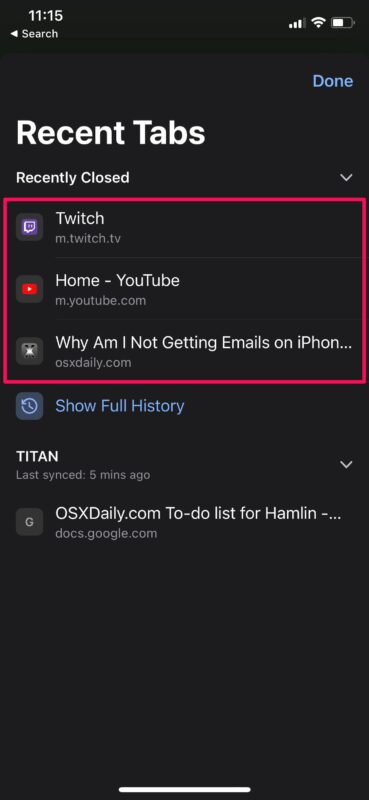The height and width of the screenshot is (800, 369).
Task: Tap the Recently Closed section header
Action: tap(72, 178)
